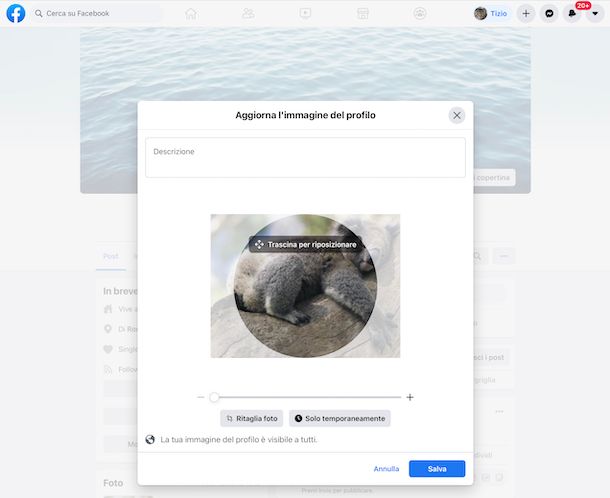Open the notifications bell icon

coord(572,14)
